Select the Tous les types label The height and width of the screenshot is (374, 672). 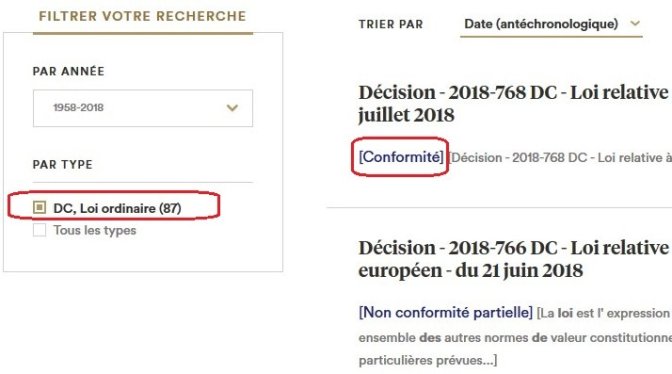click(95, 230)
